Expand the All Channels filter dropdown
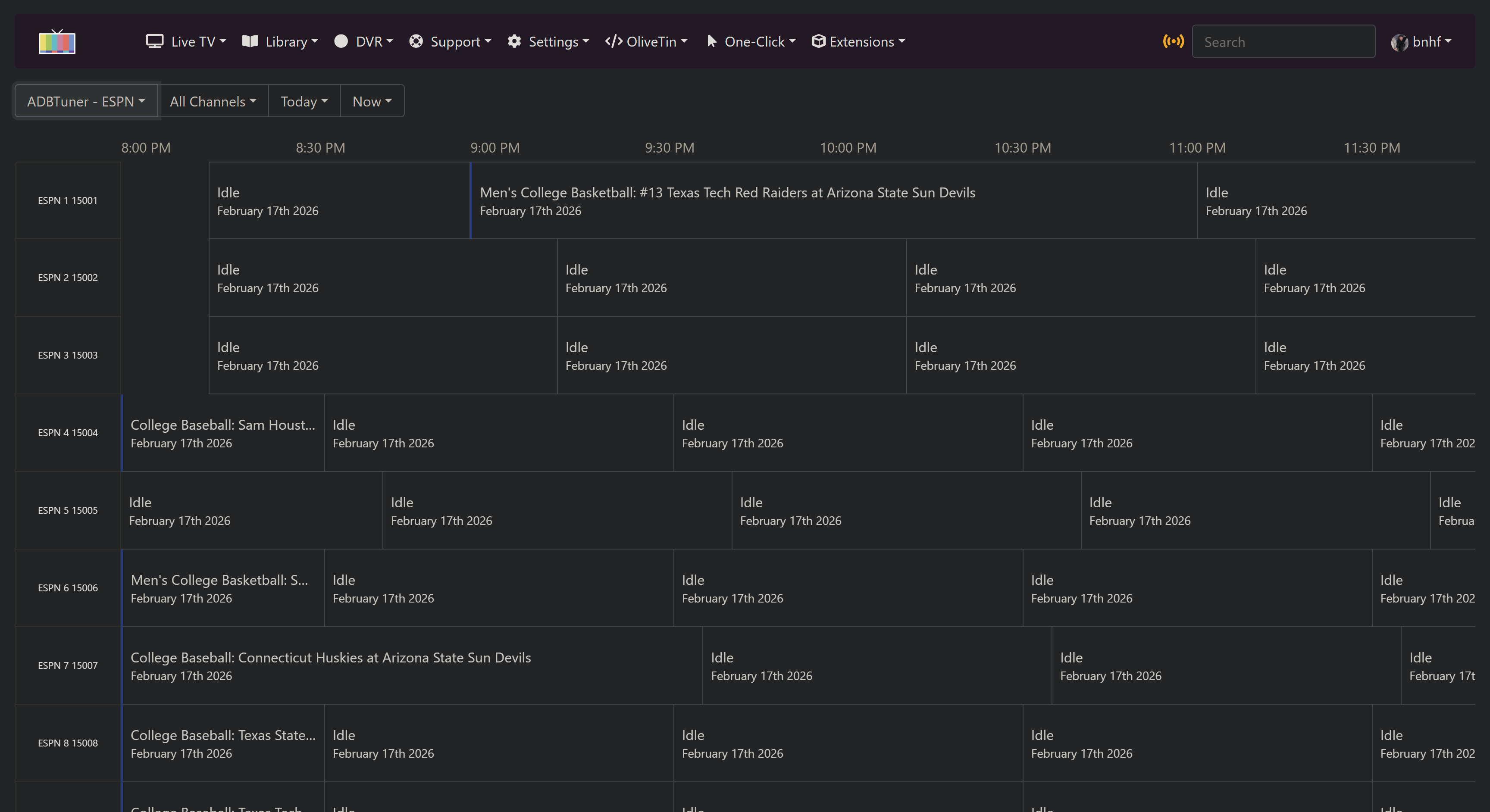Image resolution: width=1490 pixels, height=812 pixels. [213, 101]
